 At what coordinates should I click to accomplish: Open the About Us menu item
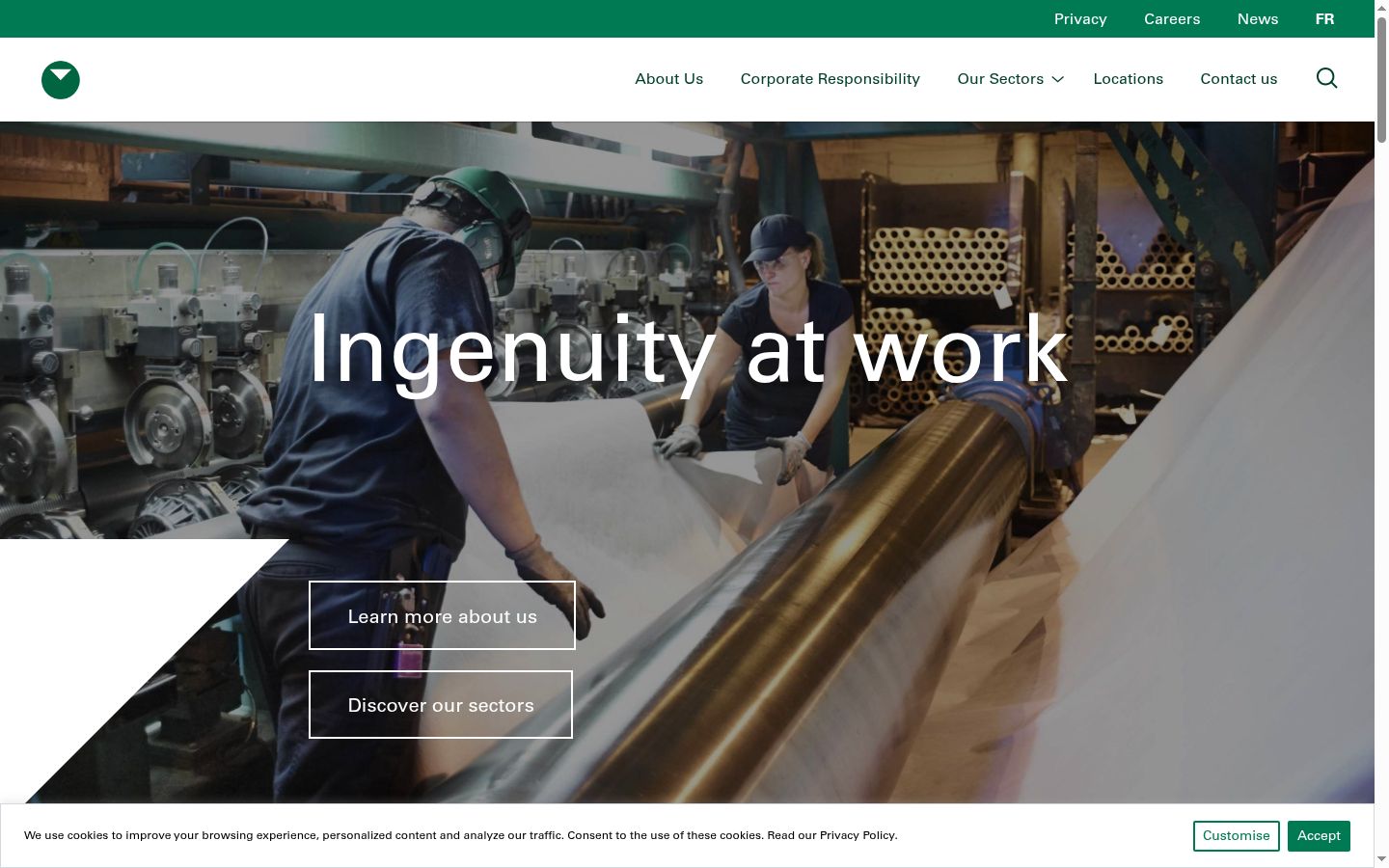pos(668,79)
